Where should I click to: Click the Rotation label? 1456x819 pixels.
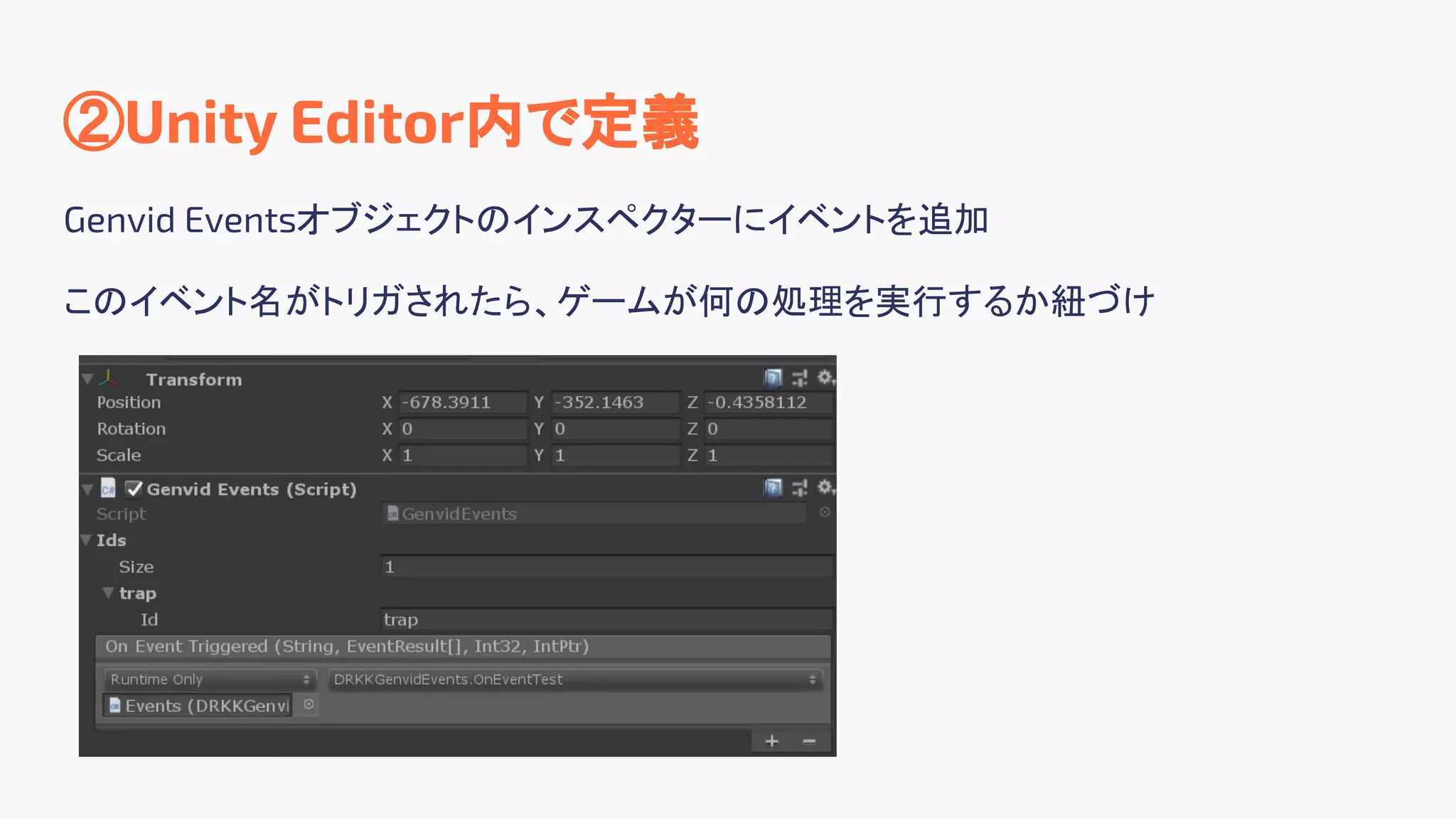(x=132, y=429)
